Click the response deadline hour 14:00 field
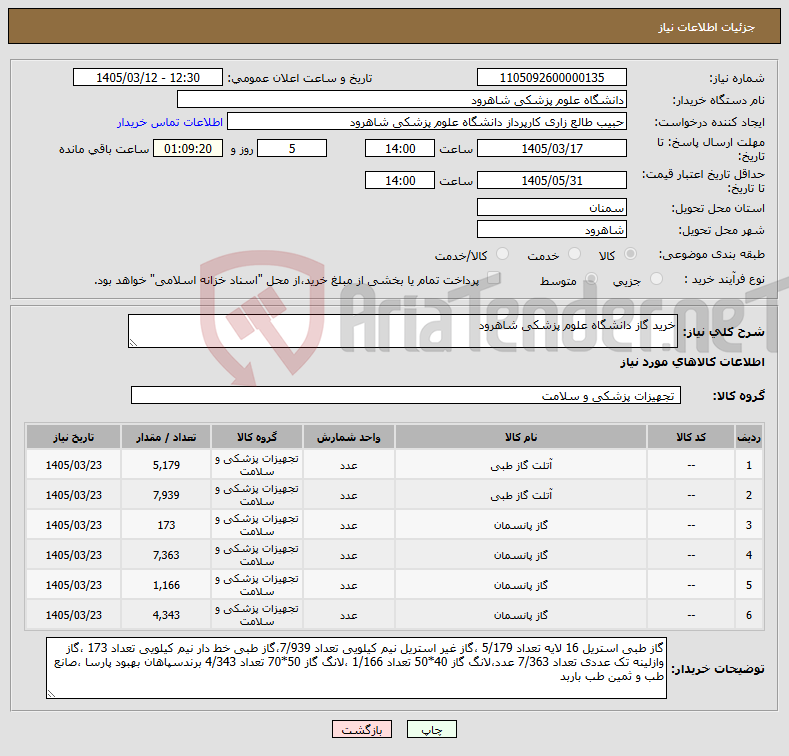Image resolution: width=789 pixels, height=756 pixels. [400, 148]
